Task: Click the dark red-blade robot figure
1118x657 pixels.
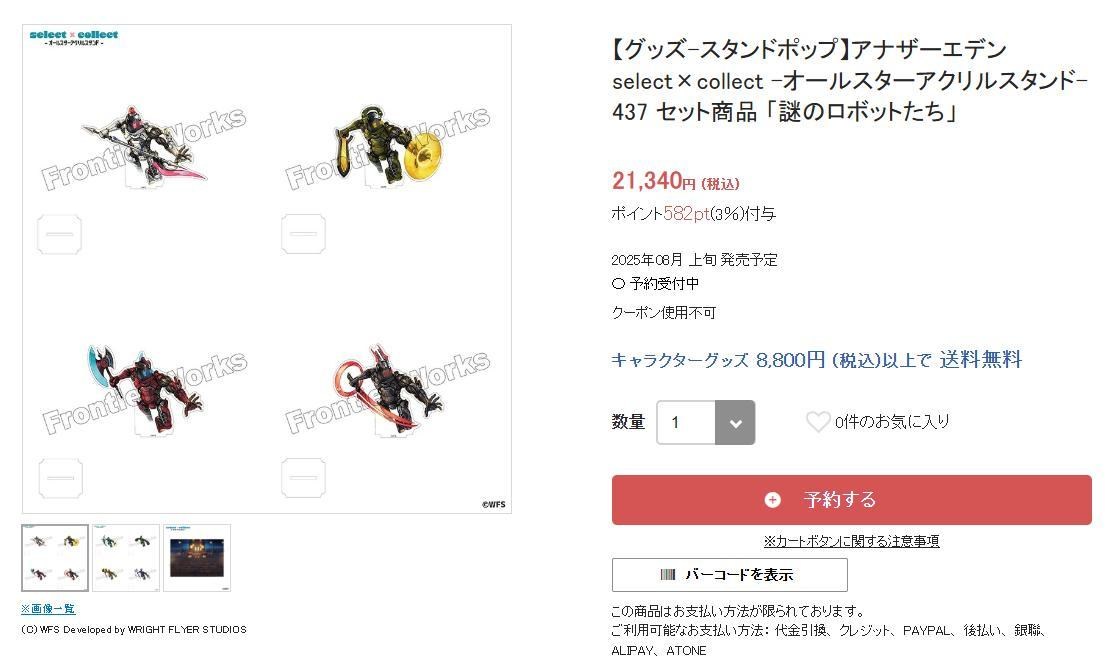Action: click(387, 389)
